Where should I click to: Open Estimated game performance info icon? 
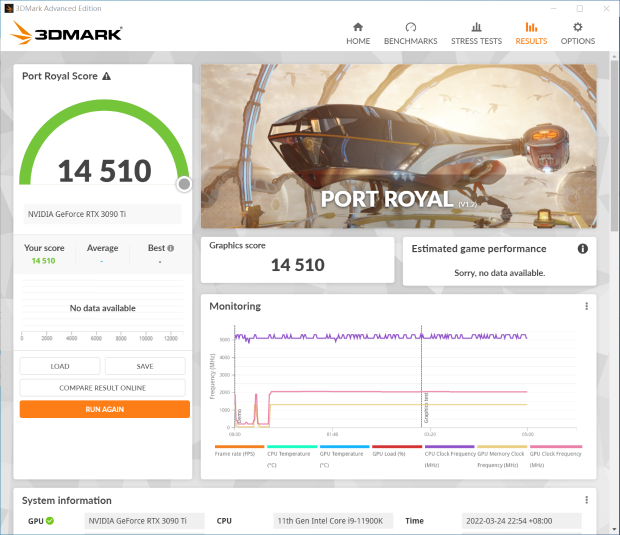point(582,249)
